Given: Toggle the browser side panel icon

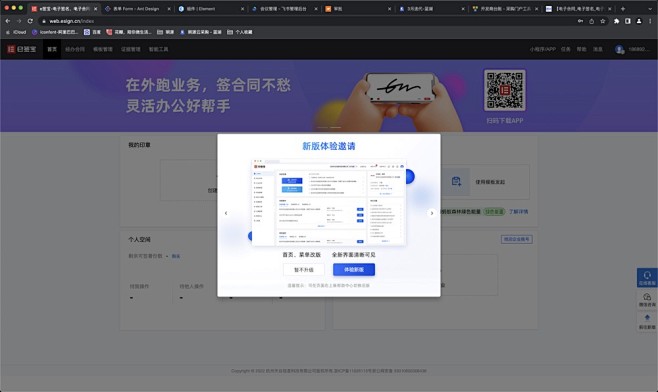Looking at the screenshot, I should click(628, 21).
